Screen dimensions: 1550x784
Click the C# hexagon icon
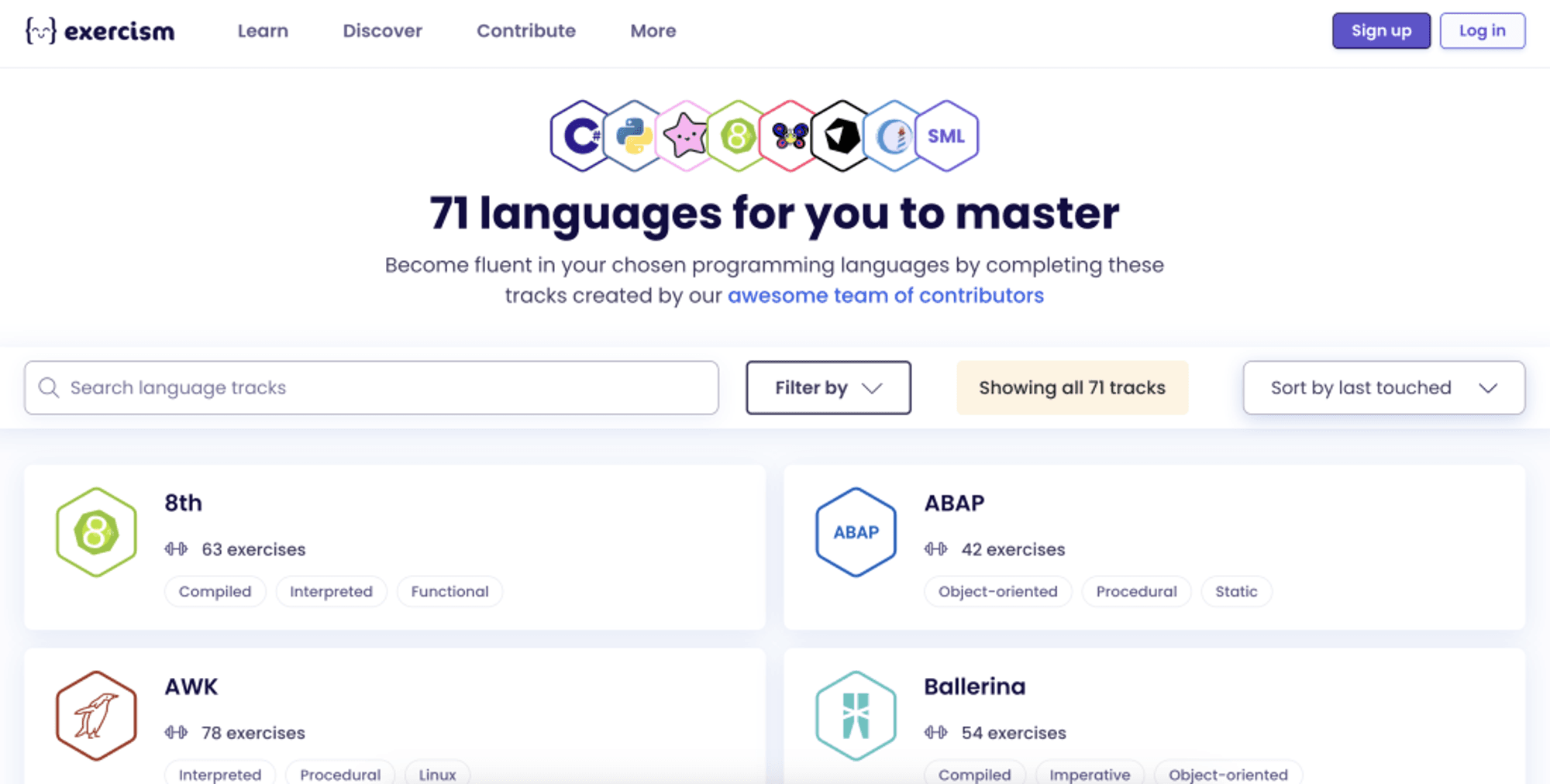click(578, 136)
